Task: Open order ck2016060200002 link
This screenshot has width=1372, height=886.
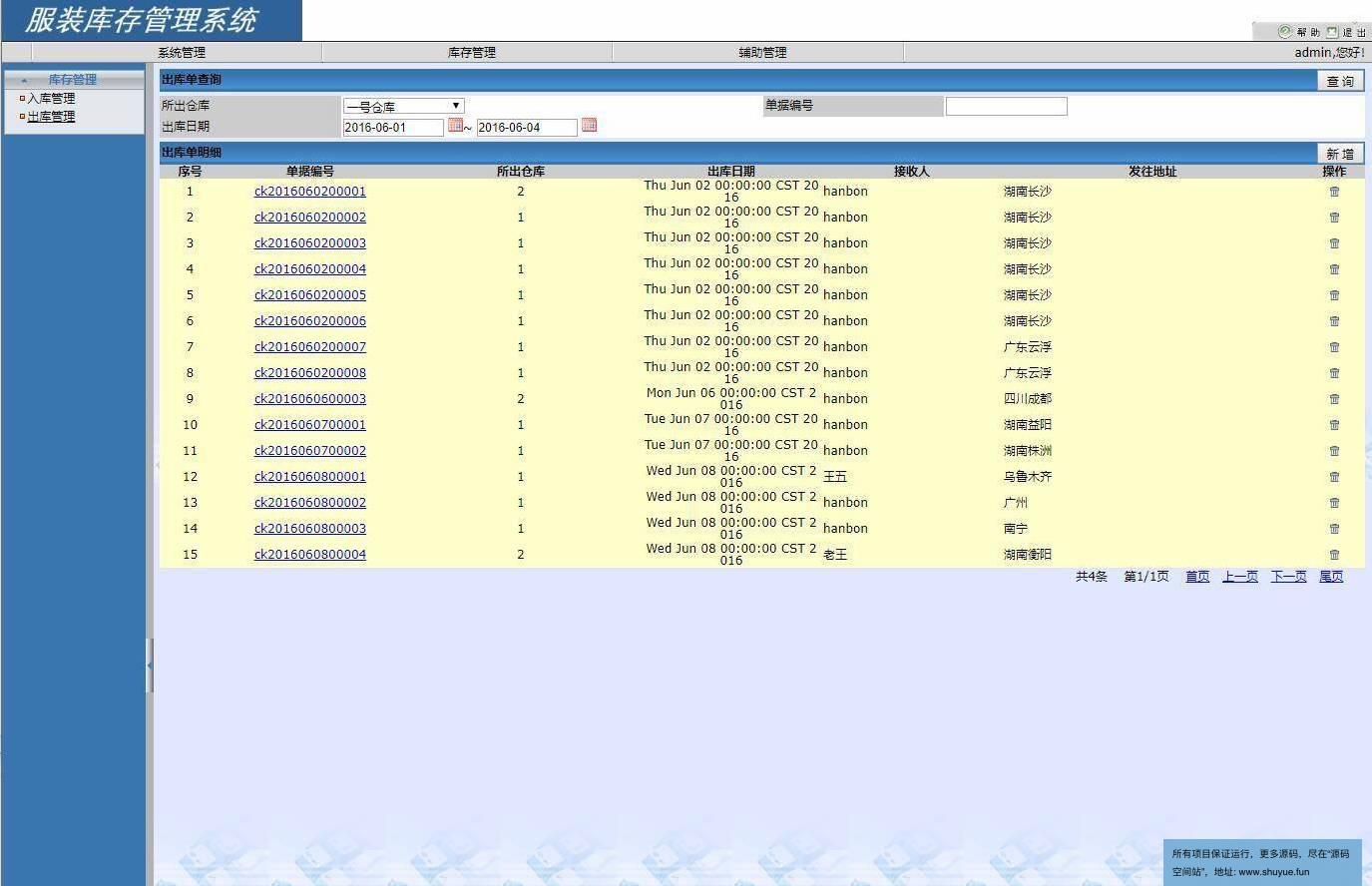Action: tap(310, 218)
